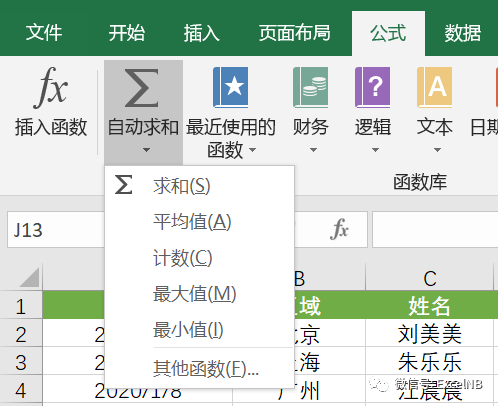Click the 日期 functions label

484,127
